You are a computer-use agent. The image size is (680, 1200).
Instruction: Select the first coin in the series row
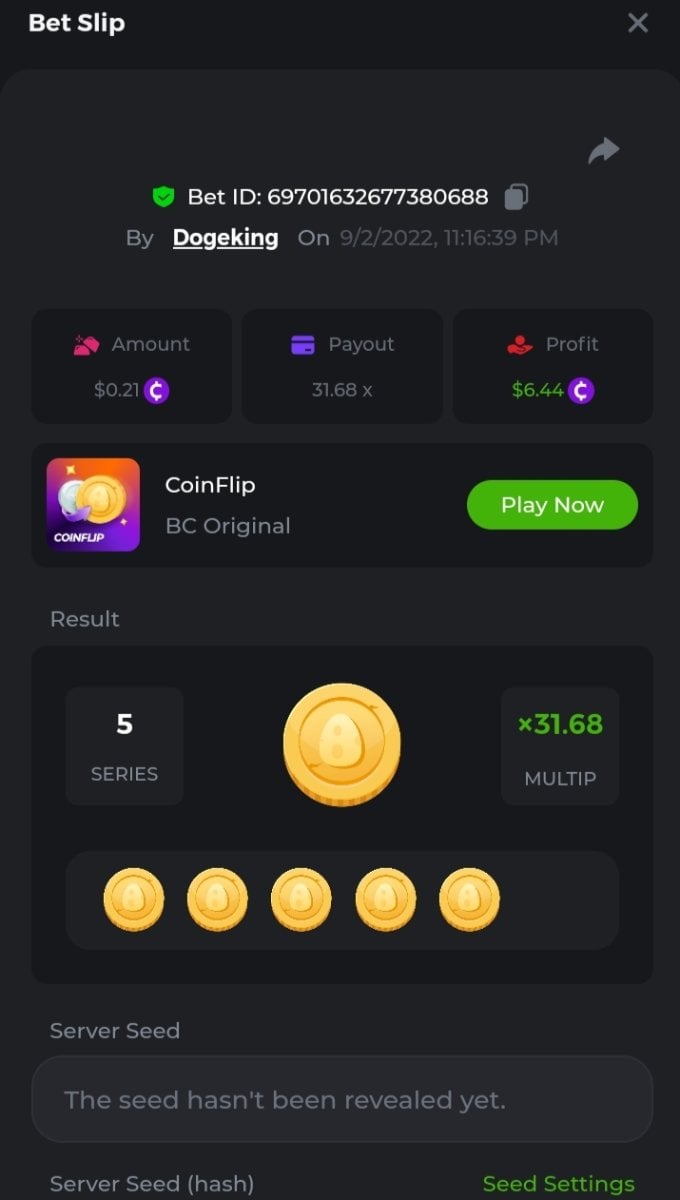133,899
